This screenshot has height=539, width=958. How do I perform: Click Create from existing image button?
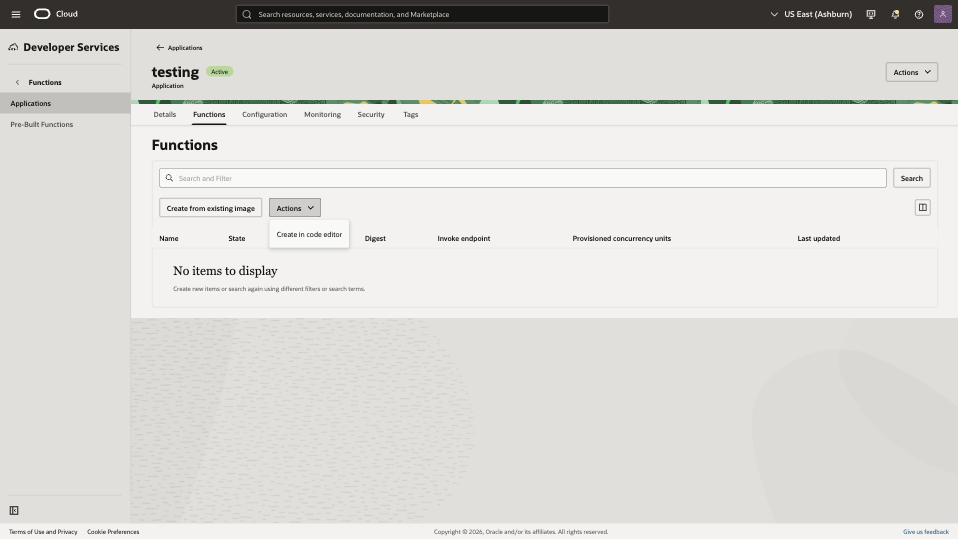[211, 208]
